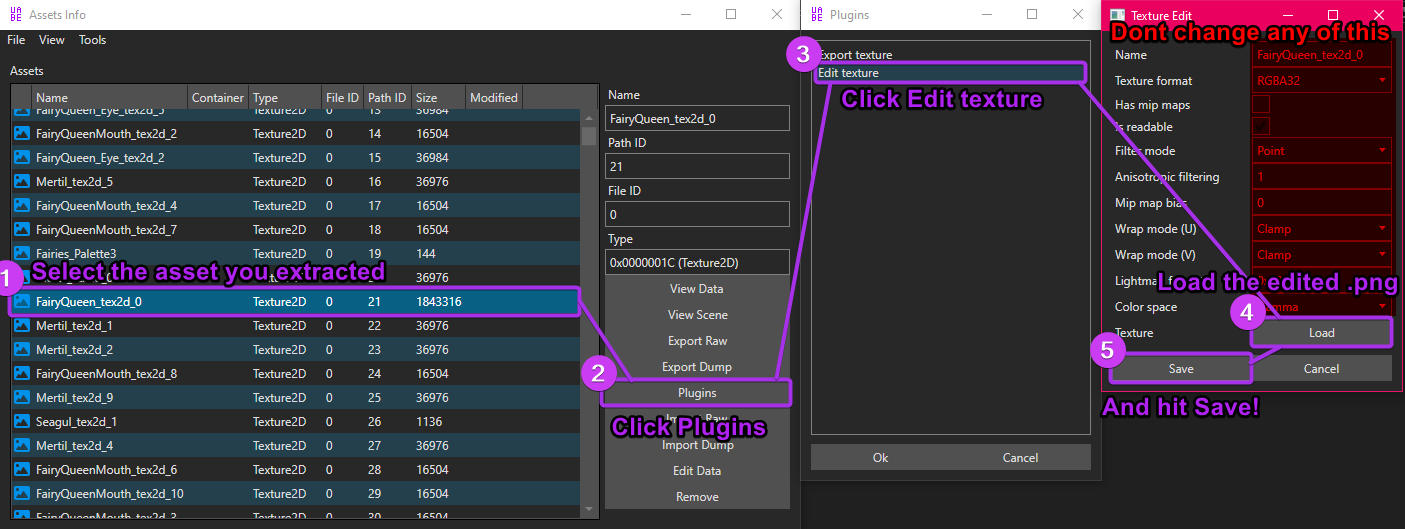
Task: Click the Path ID input field
Action: pyautogui.click(x=697, y=166)
